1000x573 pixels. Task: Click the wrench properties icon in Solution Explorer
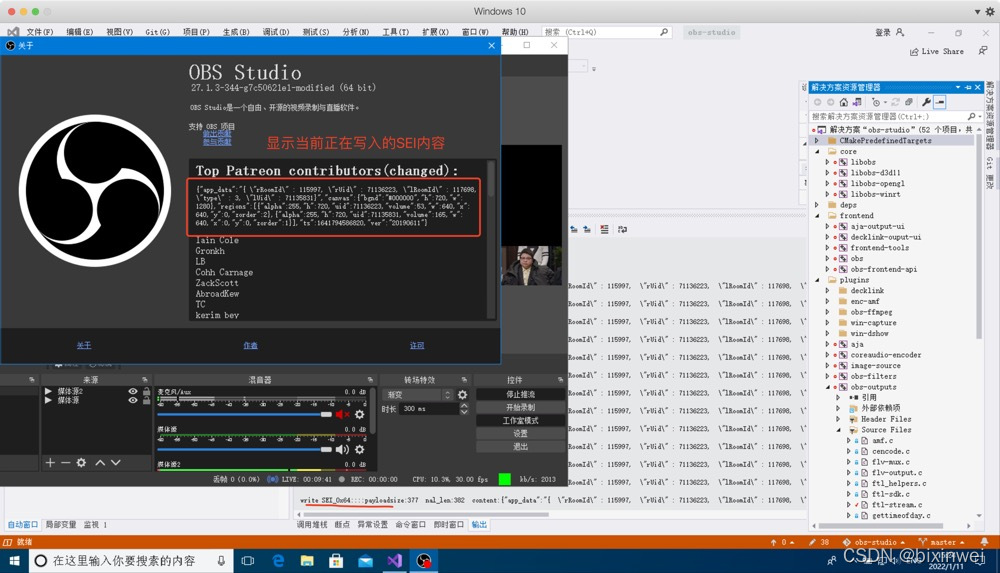coord(926,102)
